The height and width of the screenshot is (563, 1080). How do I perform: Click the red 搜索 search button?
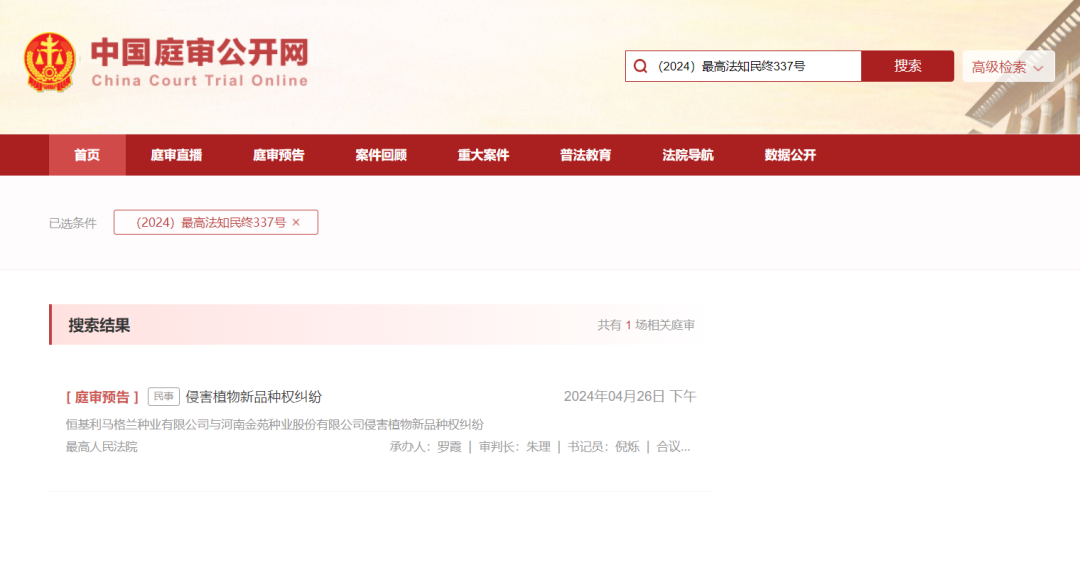click(907, 66)
